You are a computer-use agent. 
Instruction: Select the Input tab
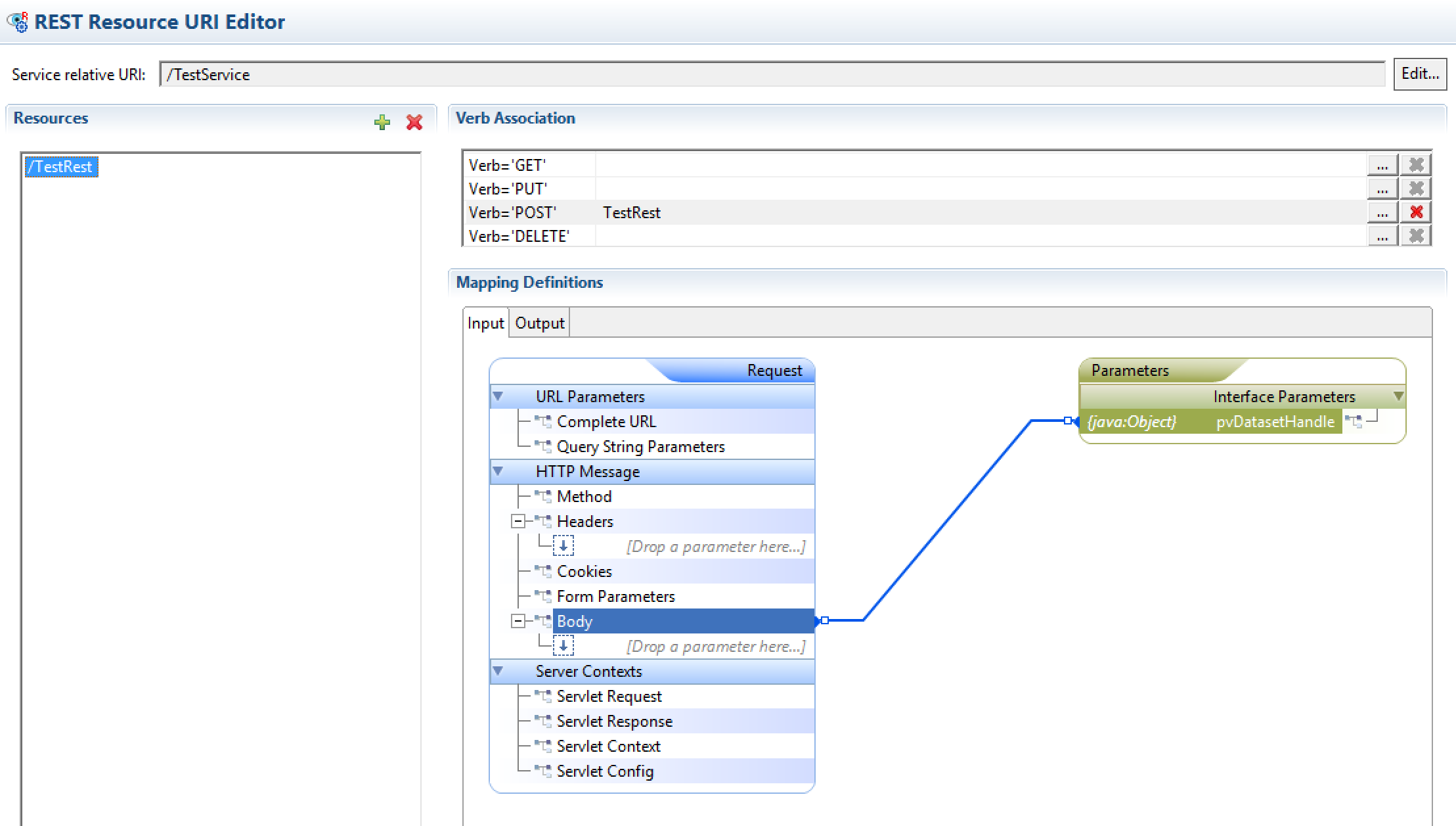point(485,323)
